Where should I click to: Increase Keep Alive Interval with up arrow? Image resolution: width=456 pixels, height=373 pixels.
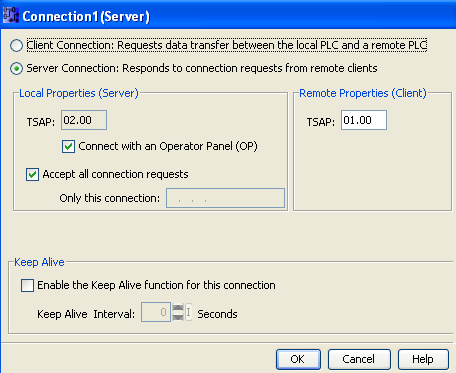tap(178, 308)
